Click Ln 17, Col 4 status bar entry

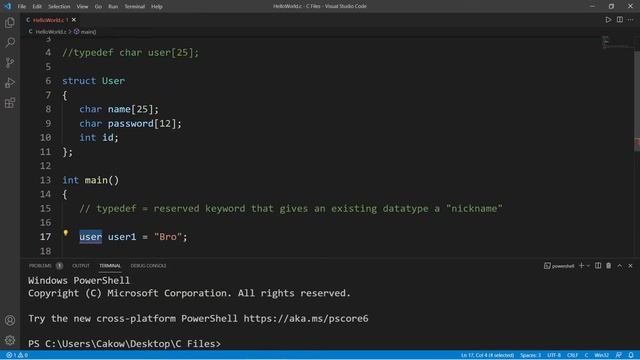[x=487, y=355]
